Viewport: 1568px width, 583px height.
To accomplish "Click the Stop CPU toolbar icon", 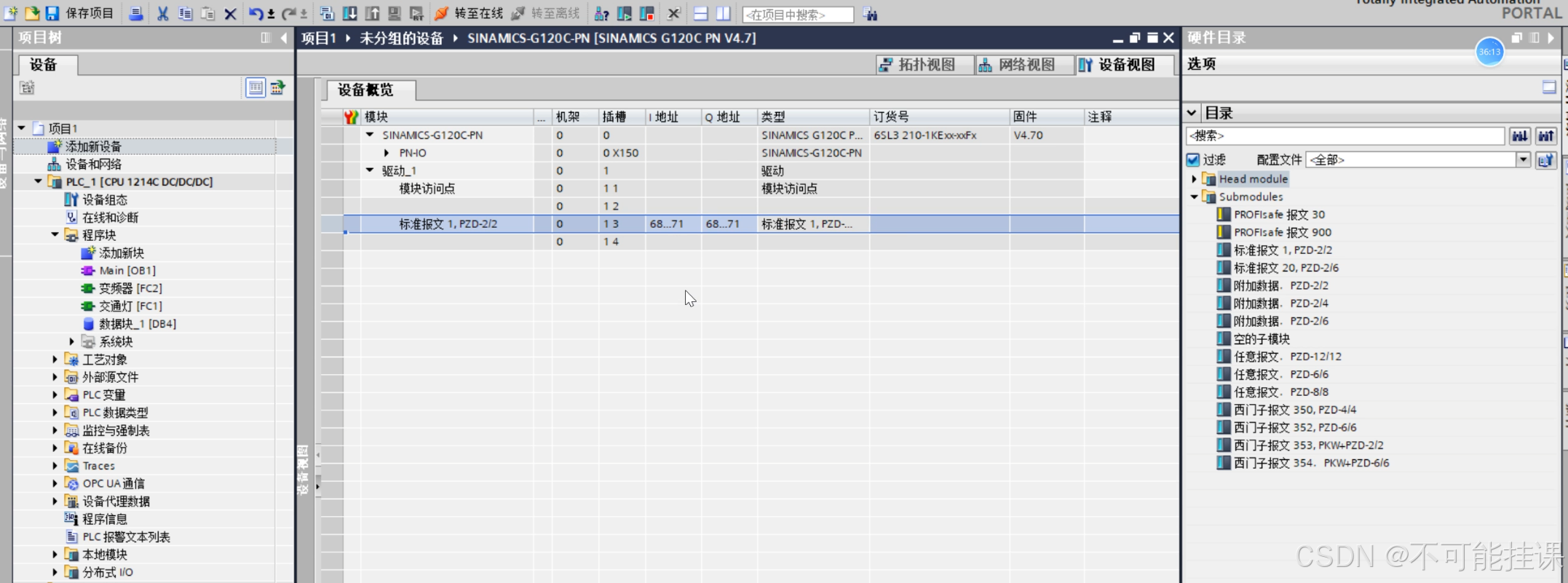I will coord(647,14).
